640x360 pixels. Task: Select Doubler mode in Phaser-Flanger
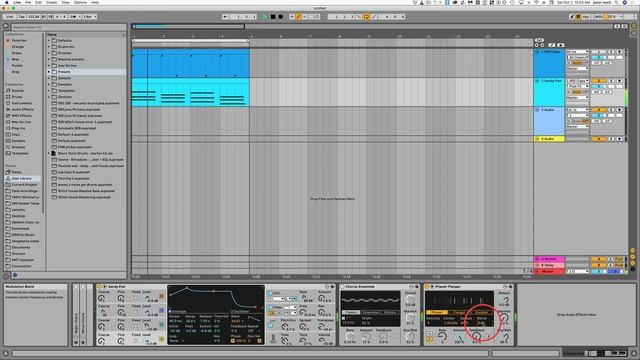coord(482,312)
